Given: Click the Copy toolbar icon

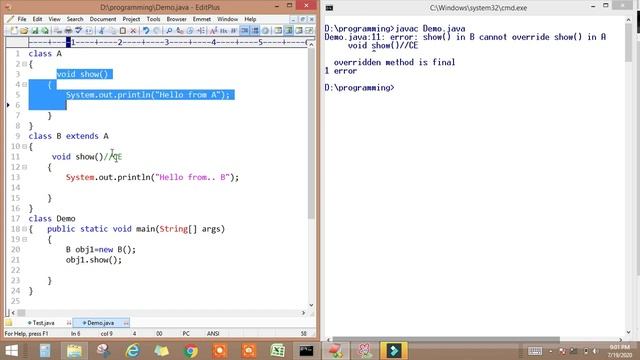Looking at the screenshot, I should coord(112,31).
